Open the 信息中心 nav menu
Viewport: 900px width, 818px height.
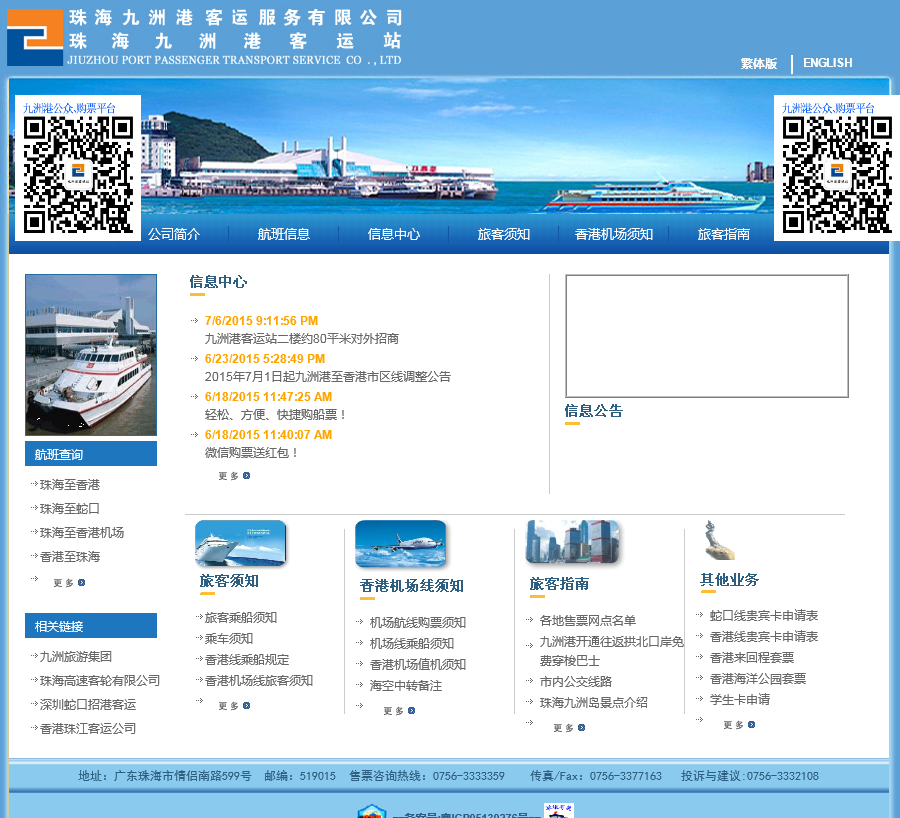click(394, 234)
